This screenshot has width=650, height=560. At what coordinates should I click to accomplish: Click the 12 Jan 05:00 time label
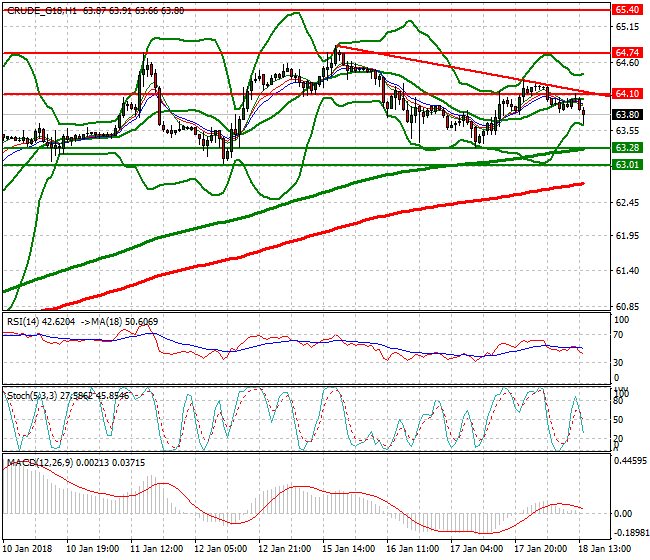(221, 549)
